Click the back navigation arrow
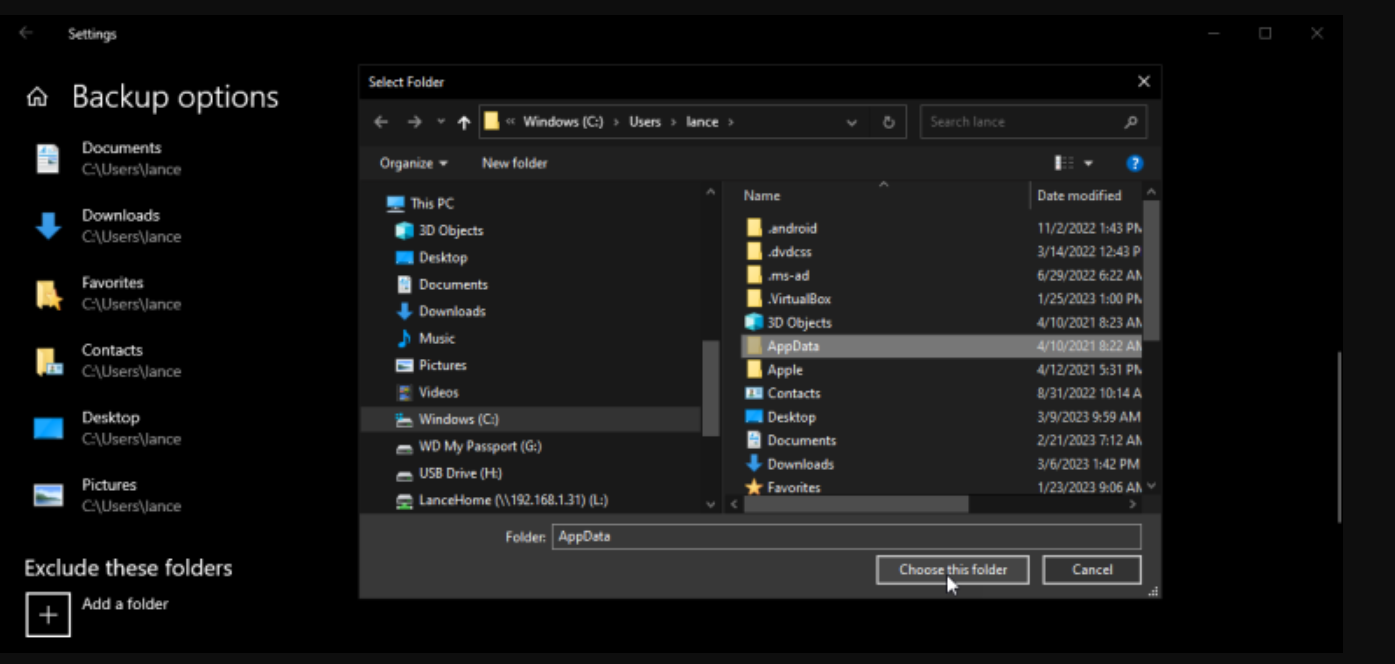1395x664 pixels. click(381, 121)
